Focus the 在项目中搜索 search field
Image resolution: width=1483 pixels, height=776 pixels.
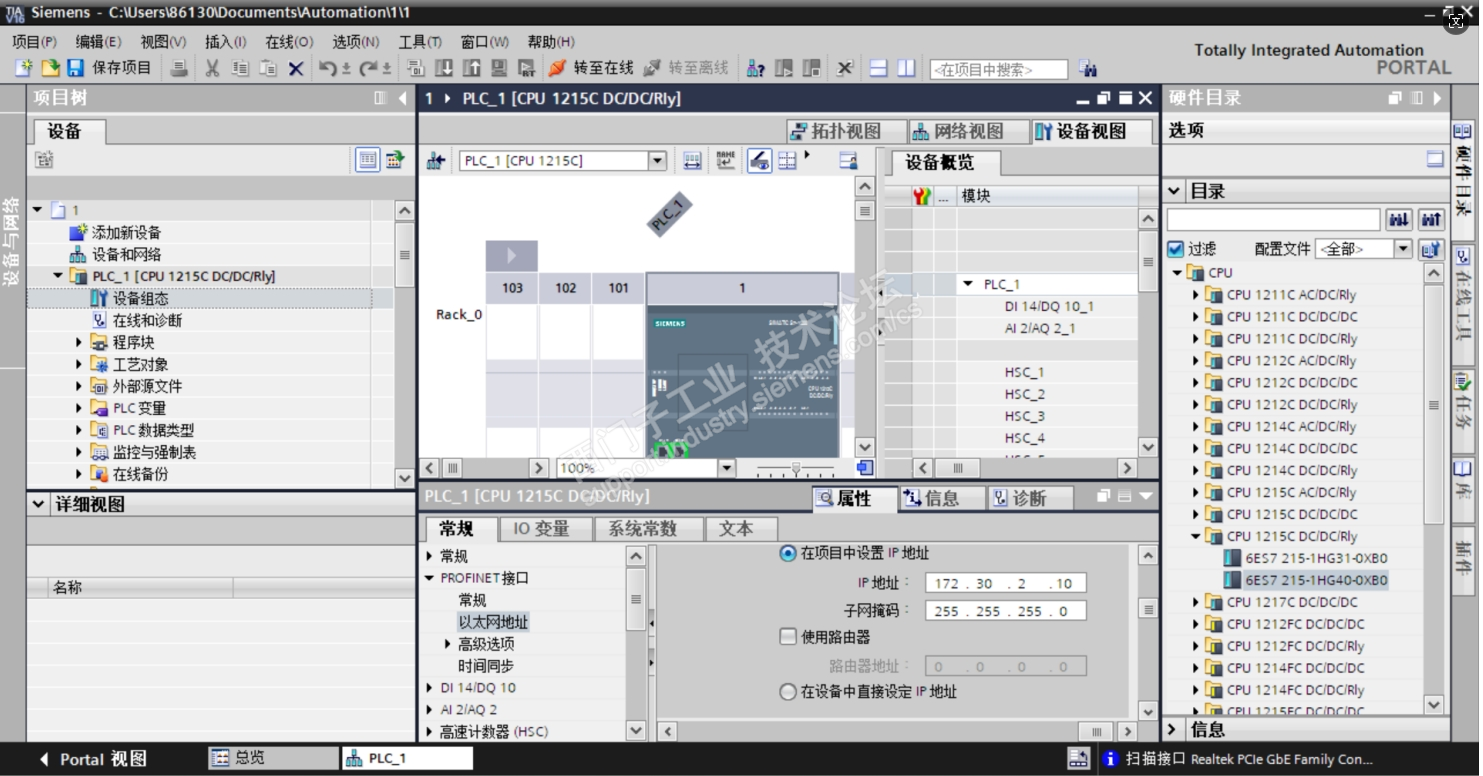pyautogui.click(x=998, y=69)
